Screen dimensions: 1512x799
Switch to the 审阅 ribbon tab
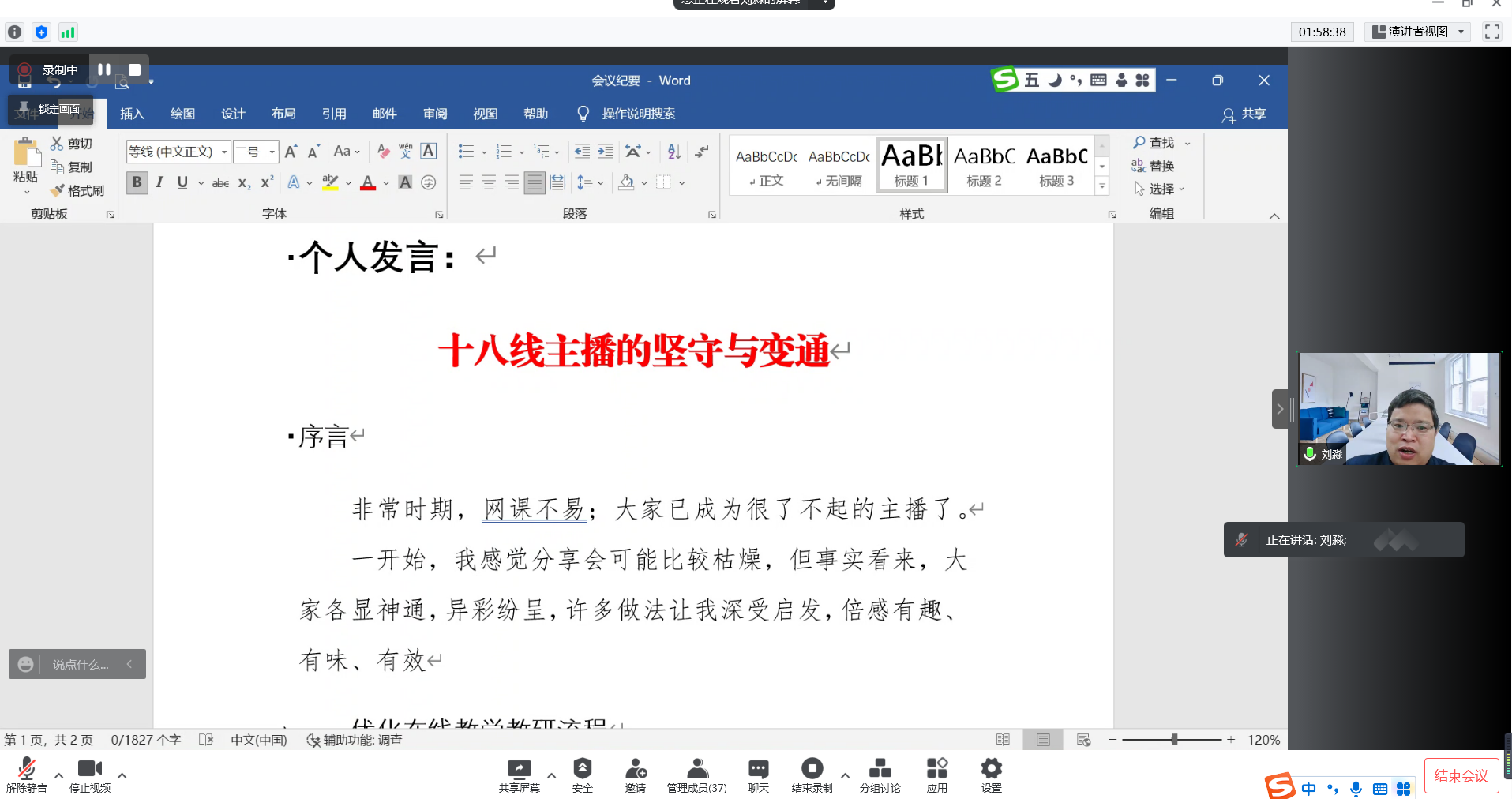pyautogui.click(x=435, y=114)
